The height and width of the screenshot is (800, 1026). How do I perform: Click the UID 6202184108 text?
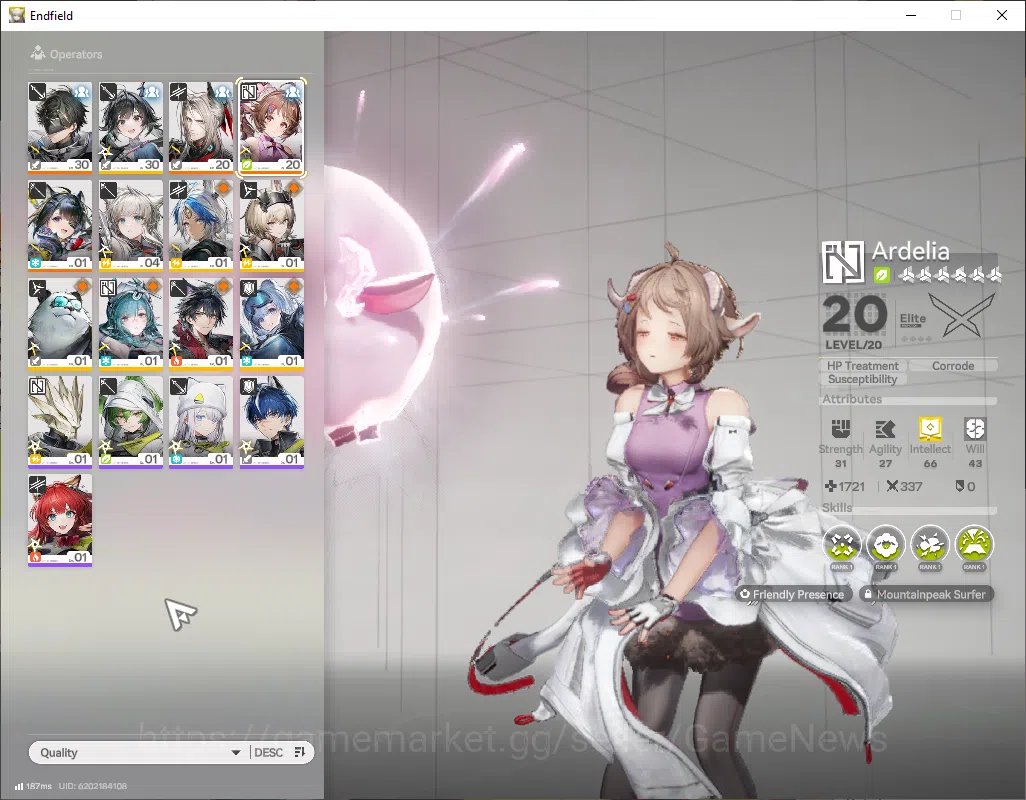(92, 786)
